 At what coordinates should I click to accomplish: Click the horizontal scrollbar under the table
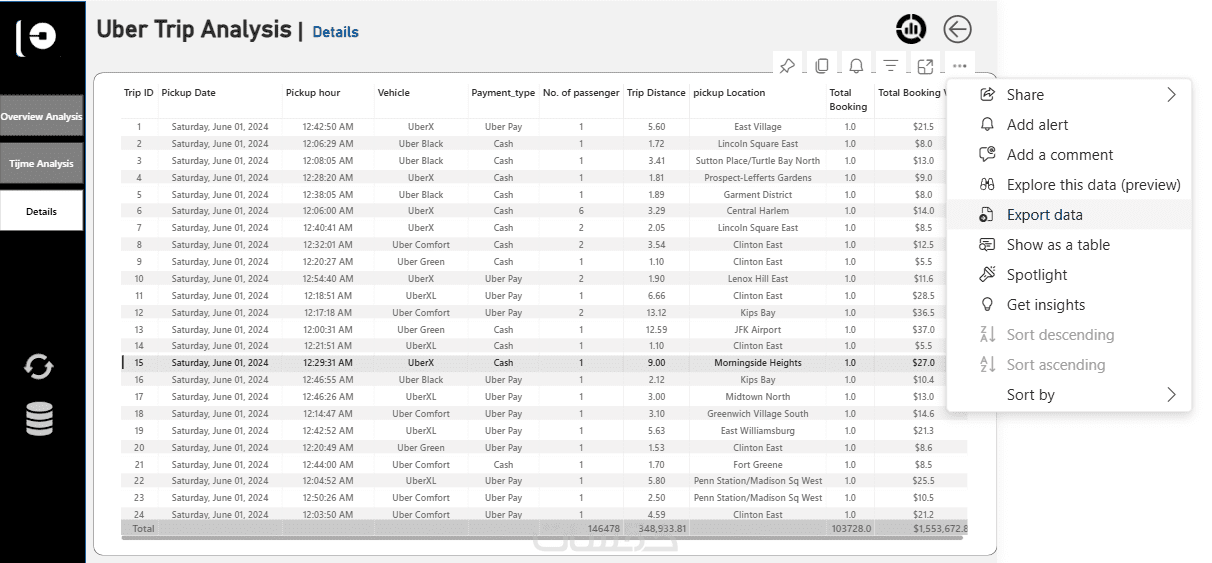[544, 537]
